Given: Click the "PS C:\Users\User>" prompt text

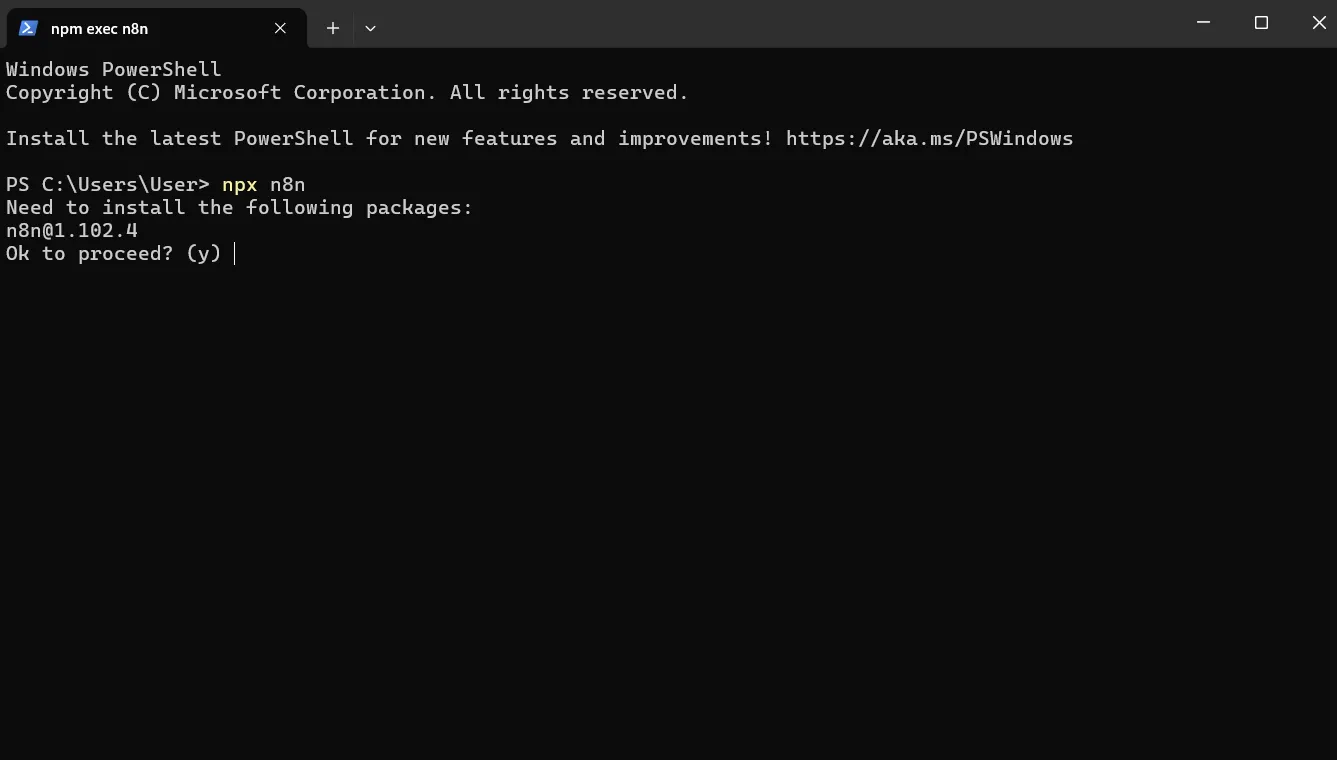Looking at the screenshot, I should pos(108,185).
